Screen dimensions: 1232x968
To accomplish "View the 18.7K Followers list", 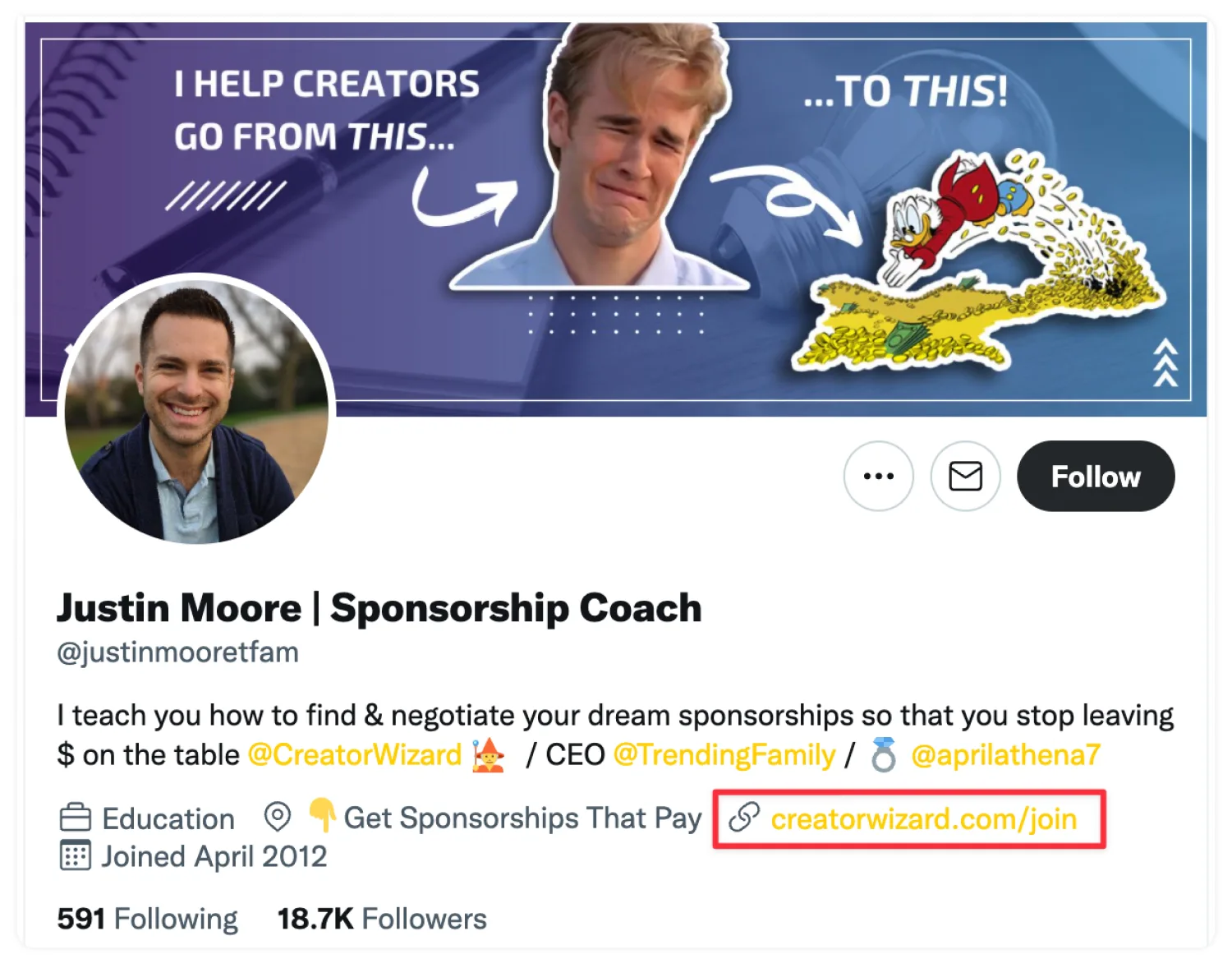I will pyautogui.click(x=382, y=919).
